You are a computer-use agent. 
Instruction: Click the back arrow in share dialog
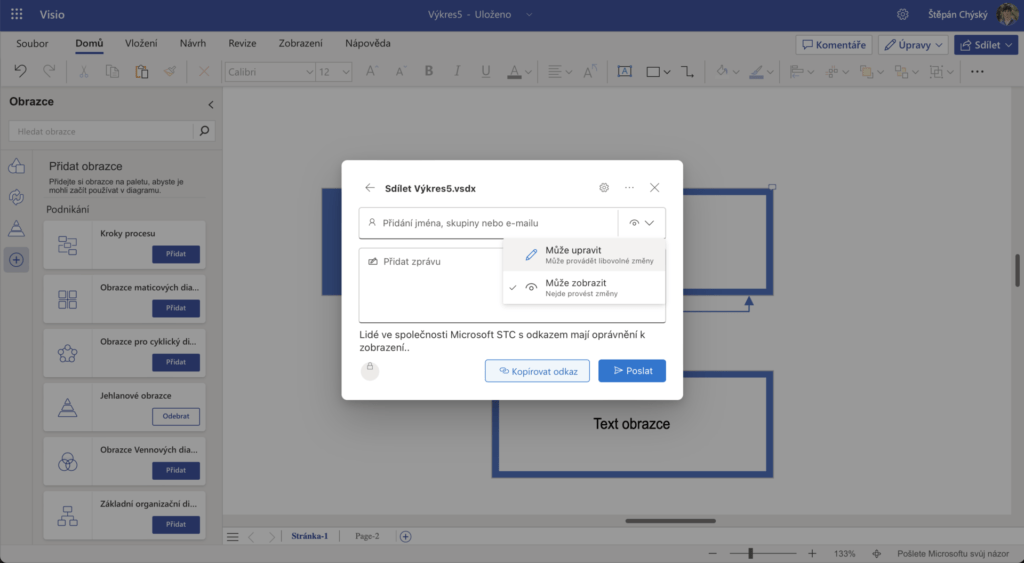tap(370, 187)
